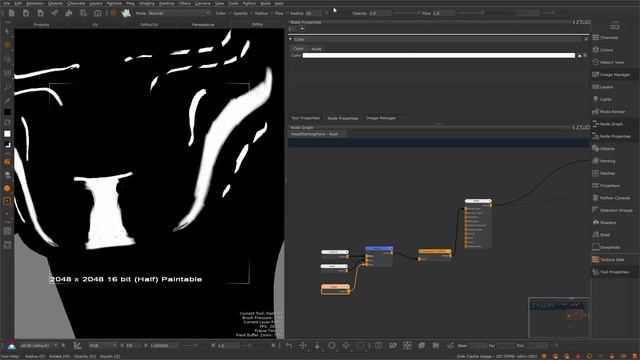Viewport: 640px width, 360px height.
Task: Open the sRGB (default) colorspace dropdown
Action: pyautogui.click(x=39, y=346)
